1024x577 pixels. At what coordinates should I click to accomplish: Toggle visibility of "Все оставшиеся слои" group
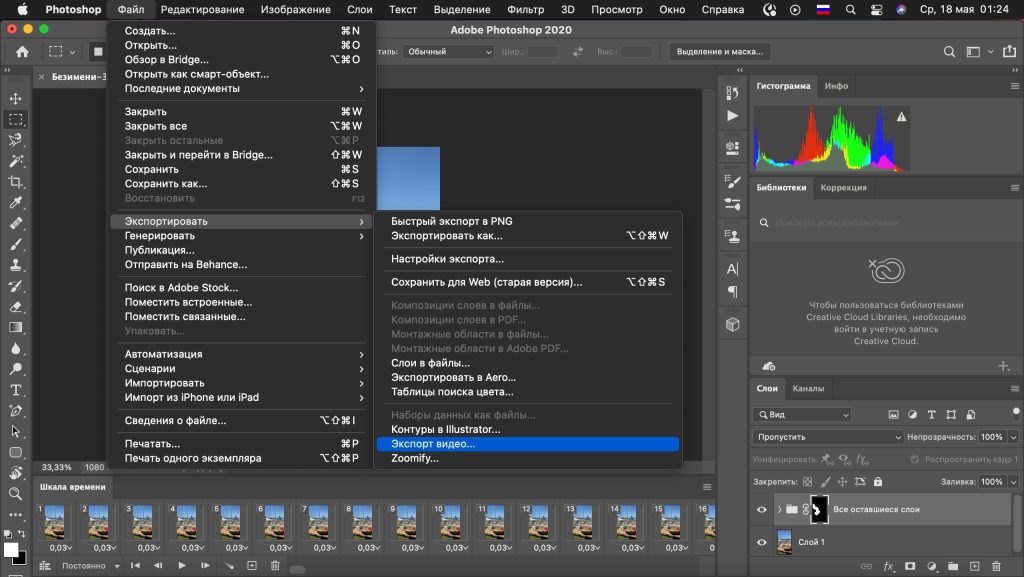pos(762,509)
